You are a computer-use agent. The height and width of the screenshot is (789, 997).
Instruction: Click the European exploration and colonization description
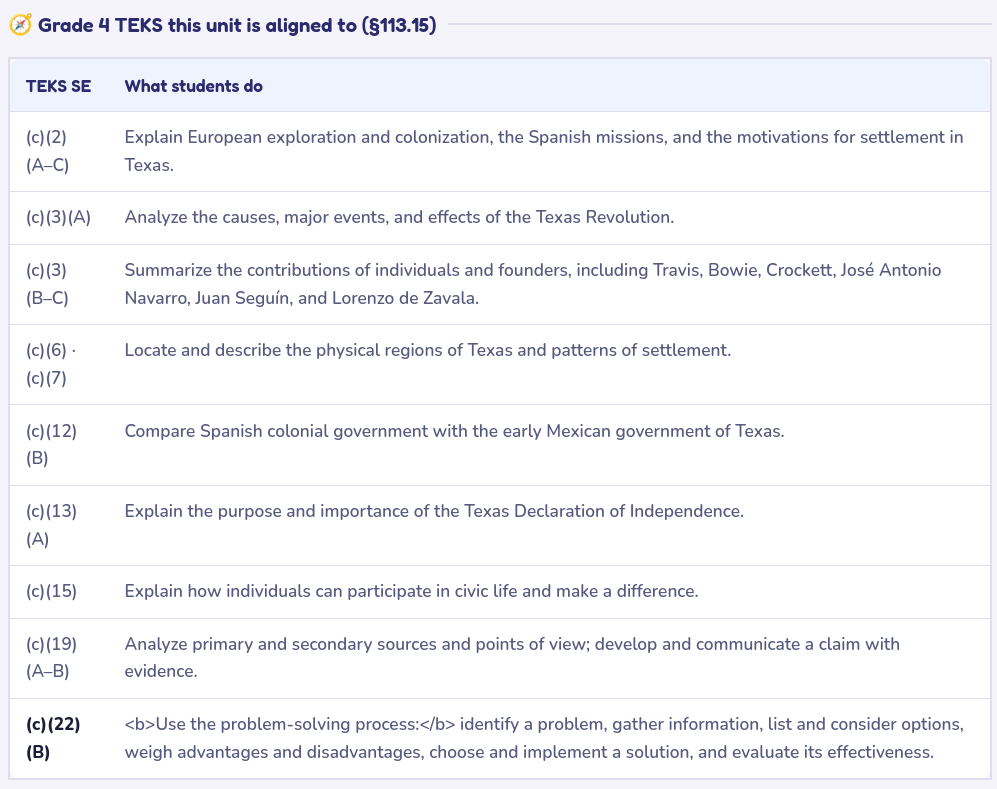[544, 151]
